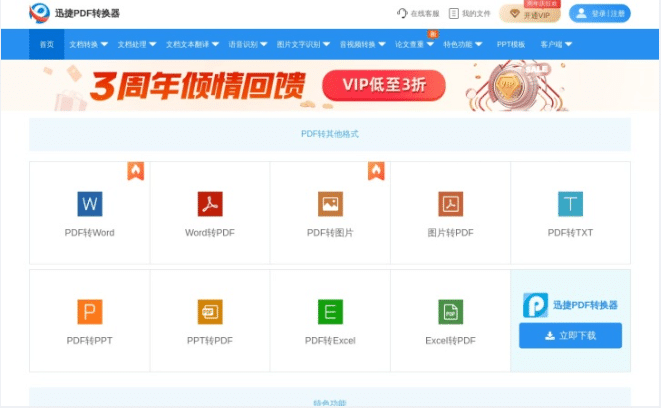This screenshot has width=661, height=408.
Task: Click the 立即下载 download button
Action: (570, 336)
